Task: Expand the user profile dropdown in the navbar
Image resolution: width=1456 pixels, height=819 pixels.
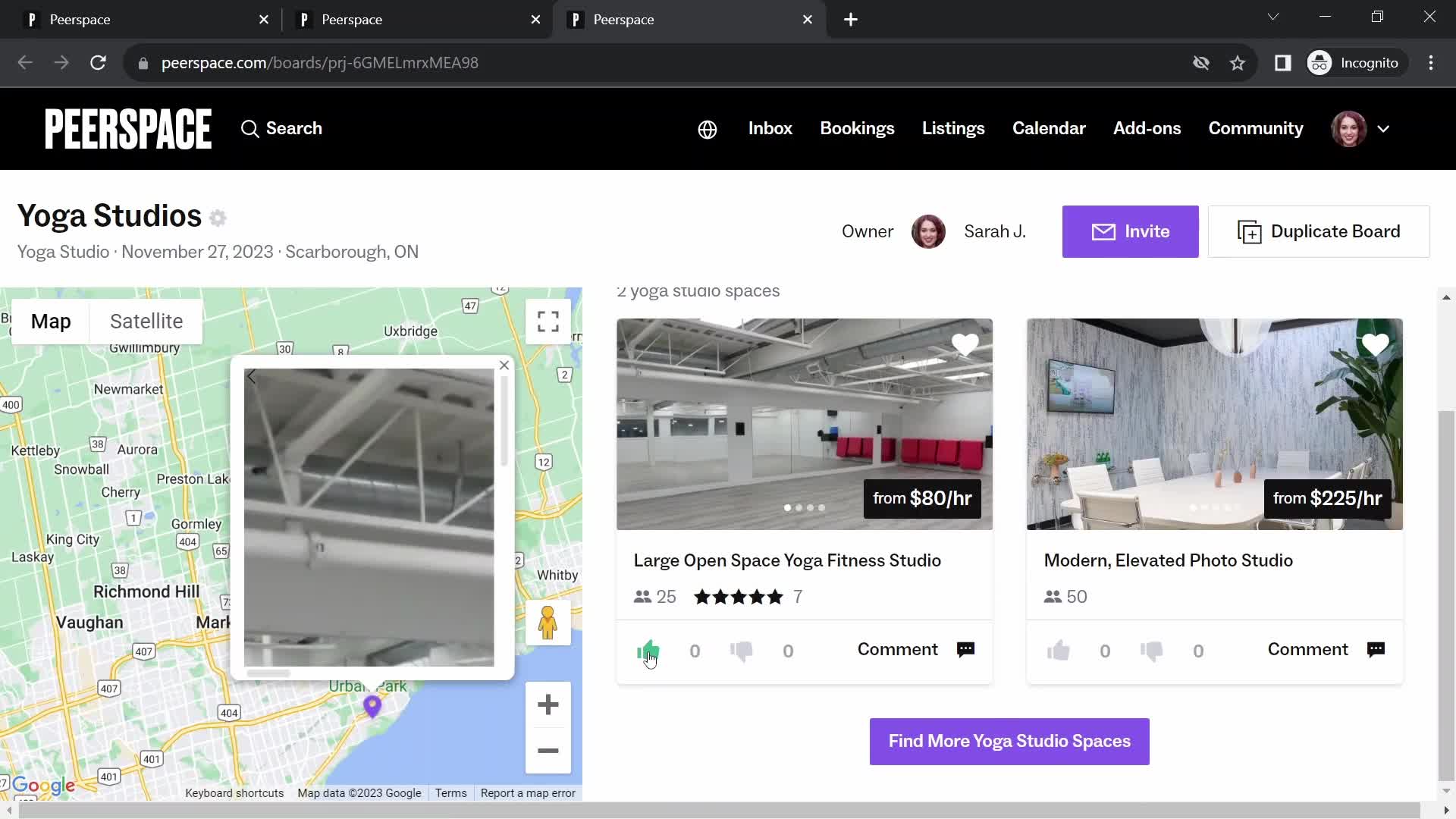Action: [x=1383, y=128]
